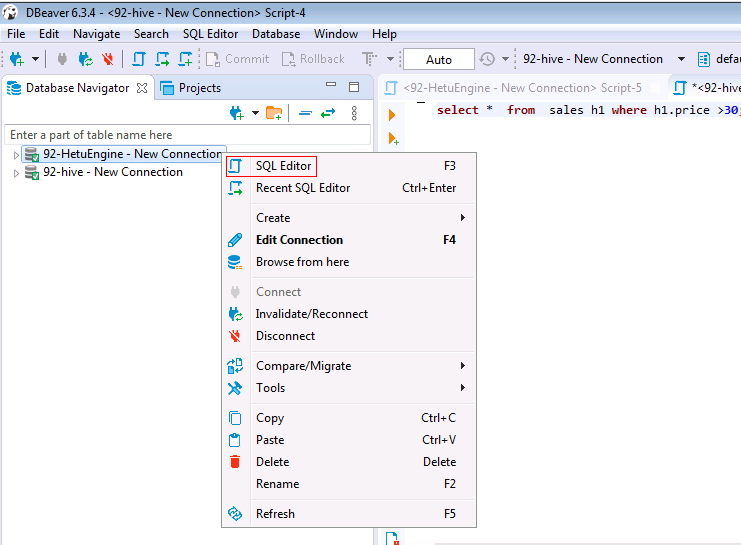This screenshot has width=741, height=545.
Task: Select Edit Connection in the context menu
Action: (299, 240)
